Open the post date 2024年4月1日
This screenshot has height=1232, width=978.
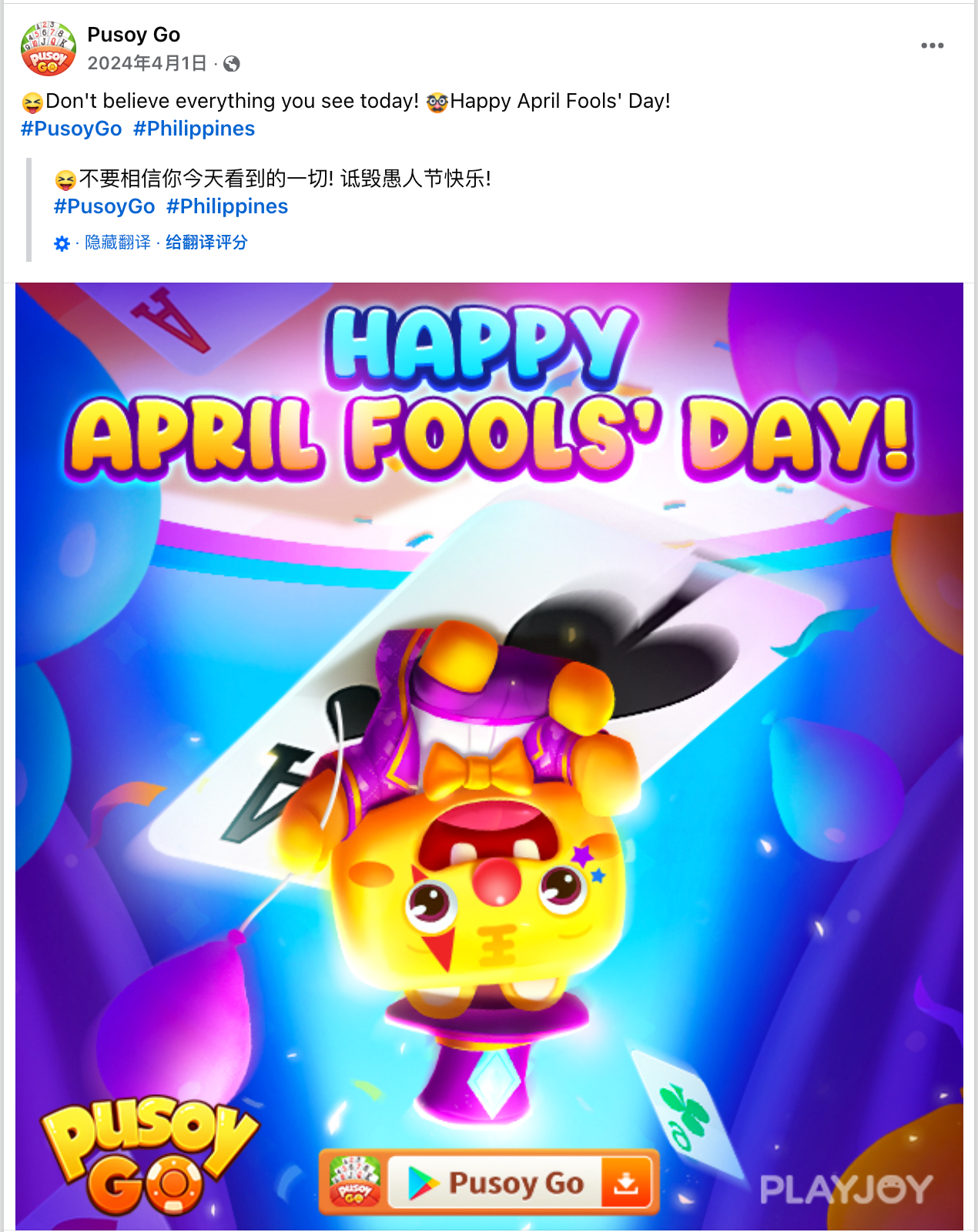(x=147, y=63)
